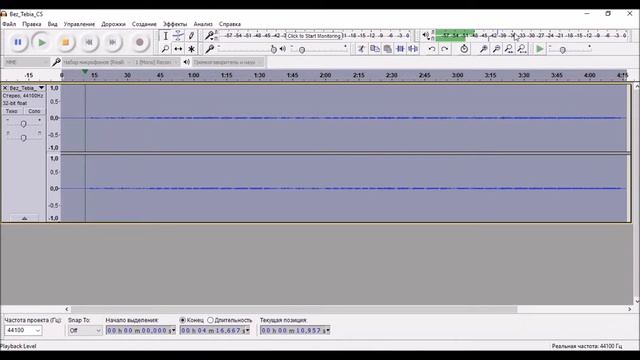Adjust the recording volume slider
The height and width of the screenshot is (360, 640).
click(273, 50)
